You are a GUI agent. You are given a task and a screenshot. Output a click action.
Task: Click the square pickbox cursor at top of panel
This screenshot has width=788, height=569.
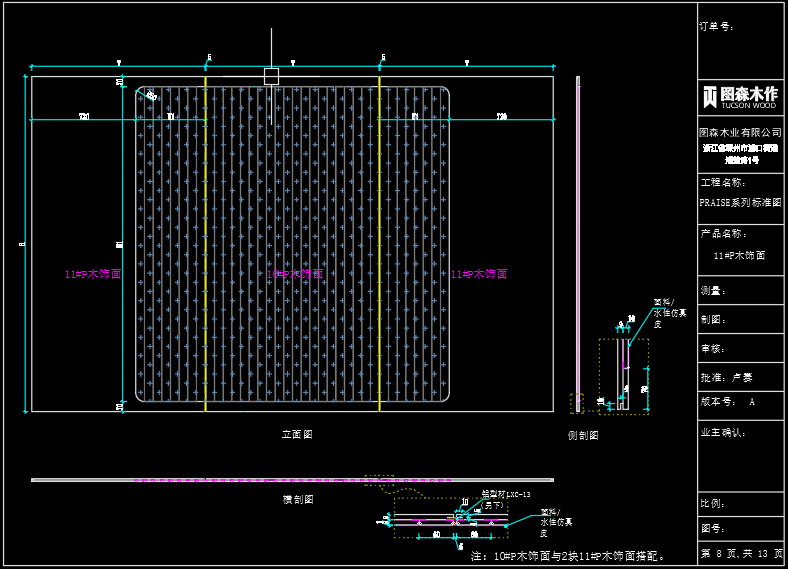click(271, 76)
